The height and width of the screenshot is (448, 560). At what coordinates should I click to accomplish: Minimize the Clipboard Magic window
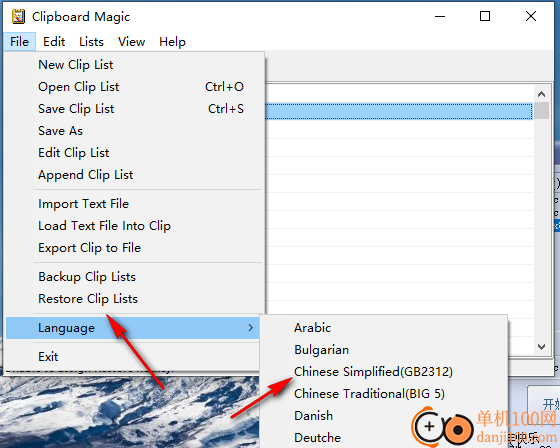[x=440, y=16]
